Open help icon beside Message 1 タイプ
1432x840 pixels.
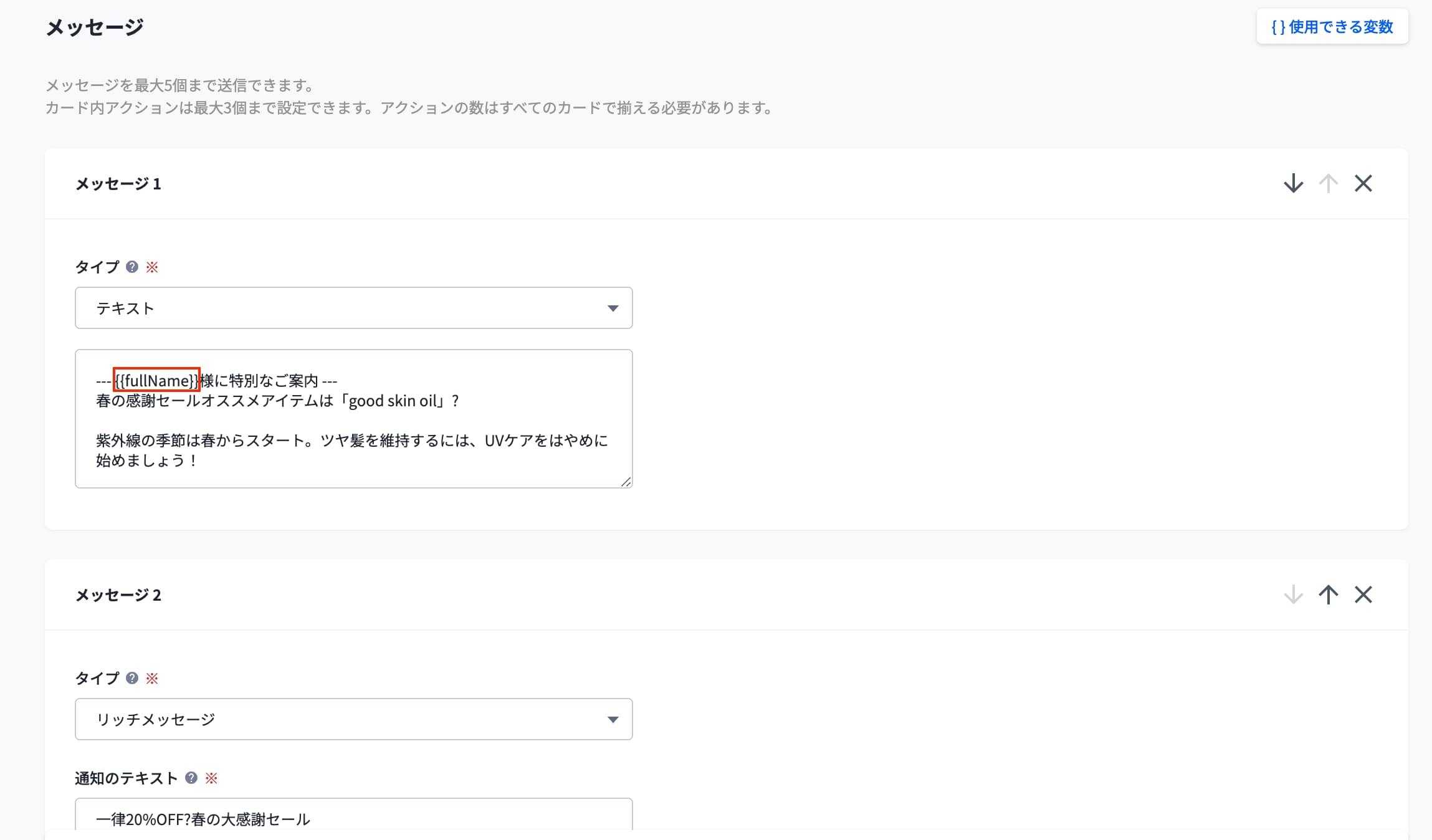pos(131,267)
